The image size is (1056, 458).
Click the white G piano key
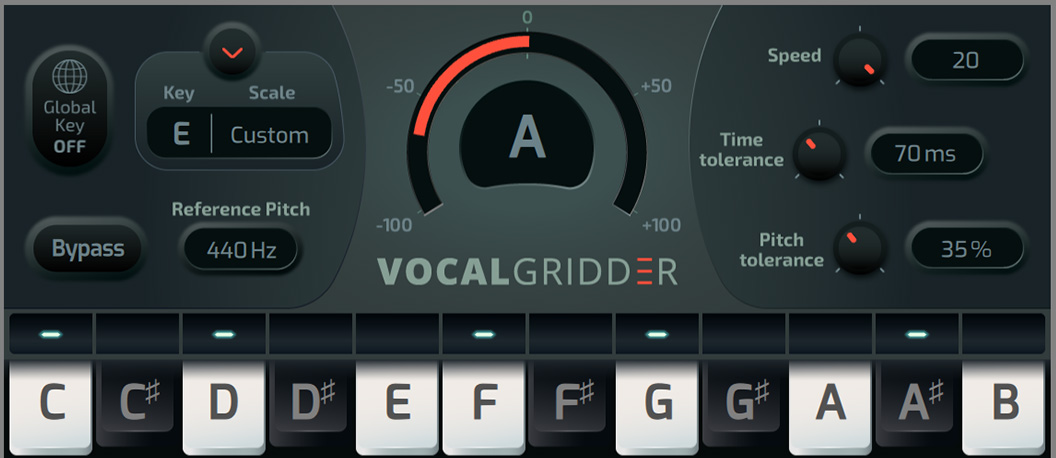click(657, 407)
